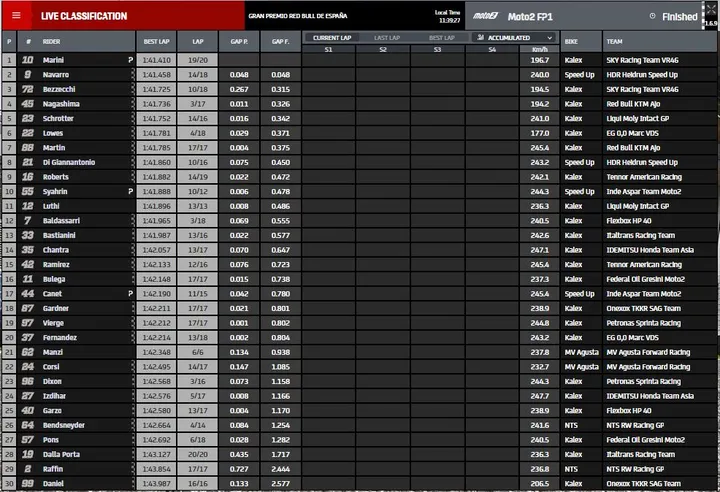
Task: Switch to the BEST LAP tab
Action: tap(441, 38)
